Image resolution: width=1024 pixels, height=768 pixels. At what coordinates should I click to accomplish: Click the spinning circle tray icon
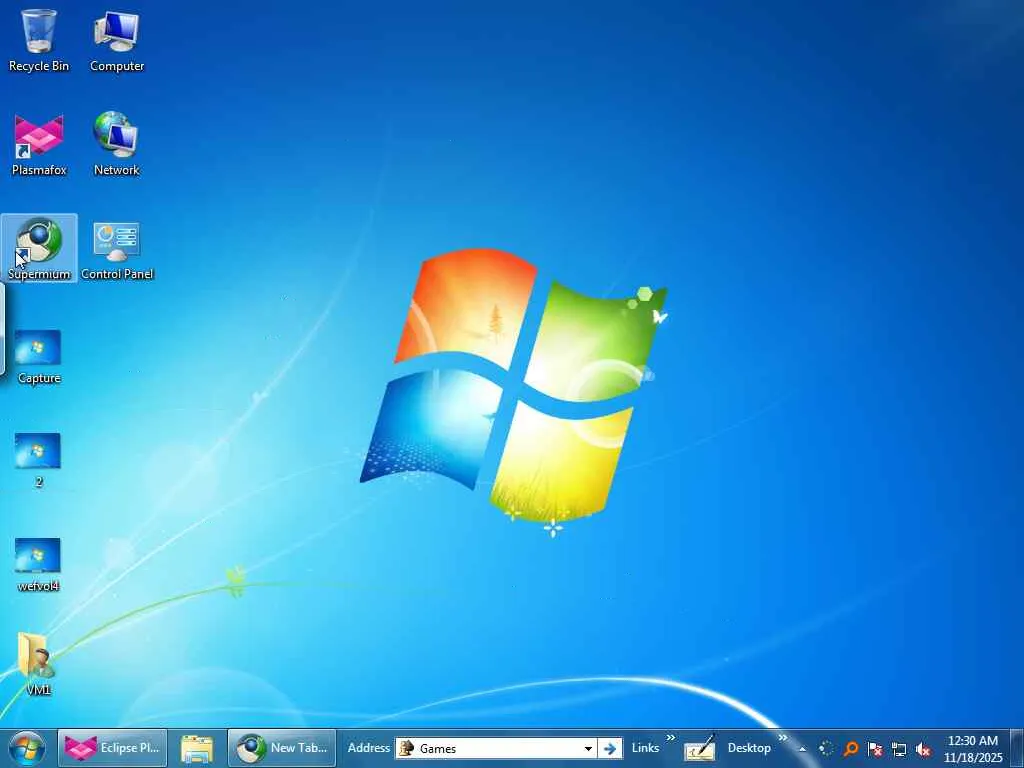pyautogui.click(x=826, y=748)
